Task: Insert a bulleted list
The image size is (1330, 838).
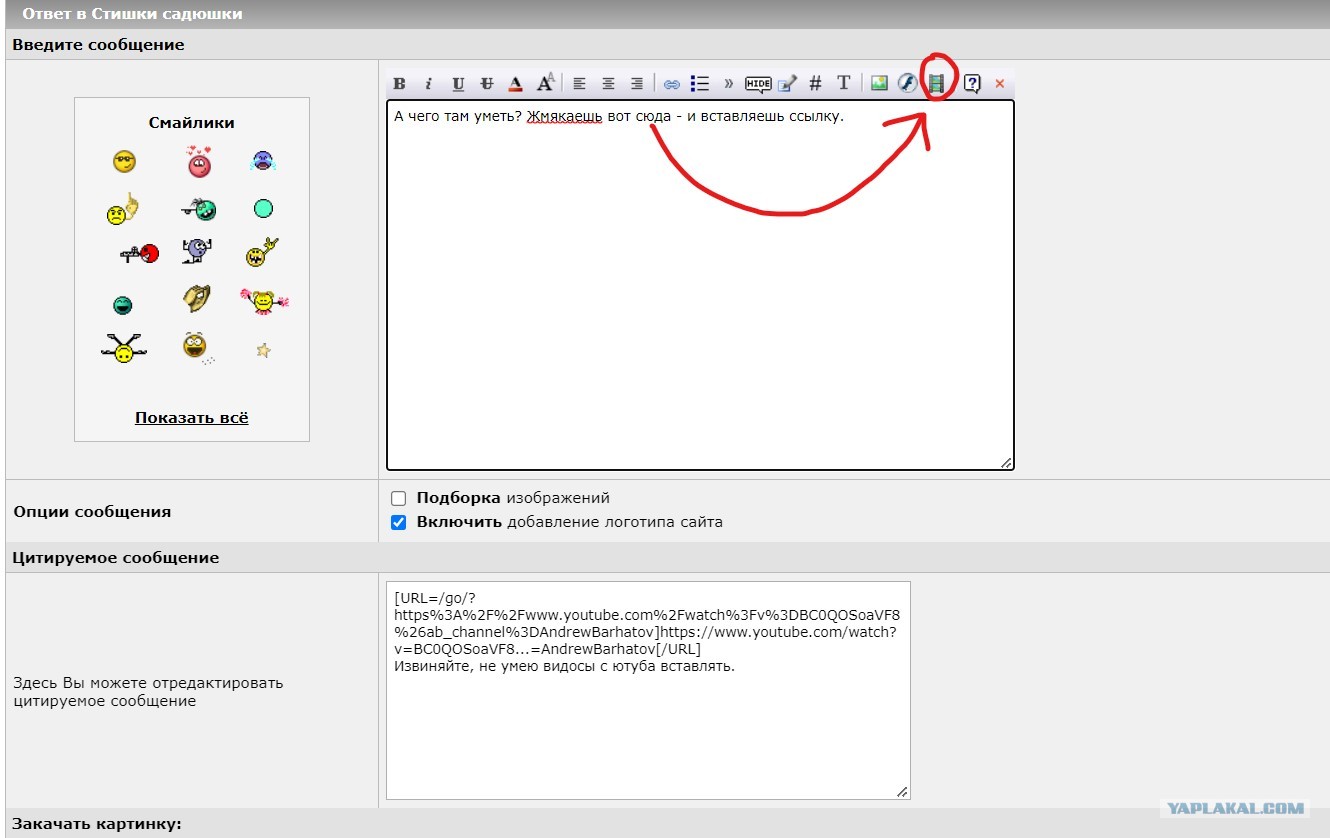Action: pos(700,84)
